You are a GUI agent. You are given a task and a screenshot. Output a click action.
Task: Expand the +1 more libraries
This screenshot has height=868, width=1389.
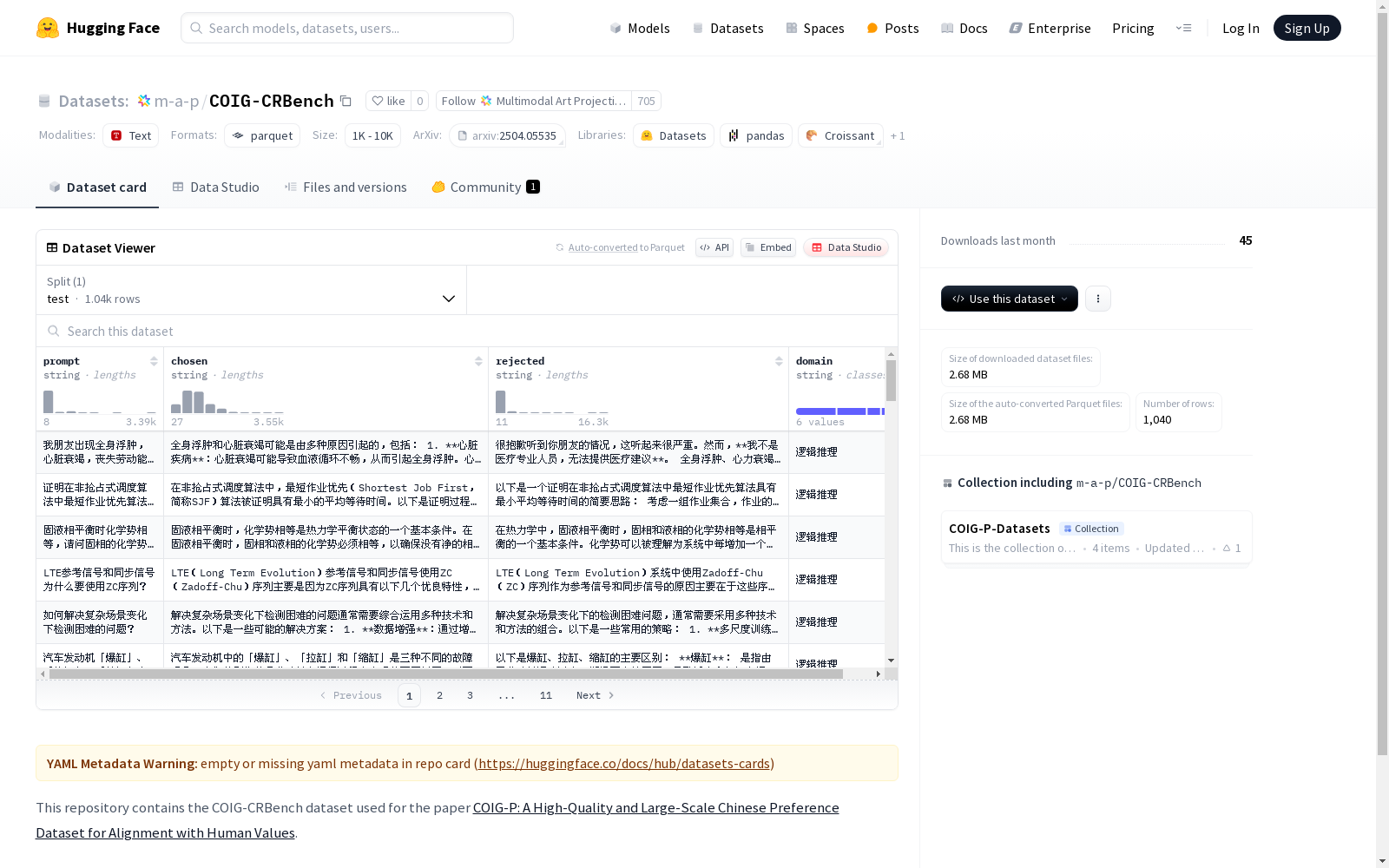[898, 135]
